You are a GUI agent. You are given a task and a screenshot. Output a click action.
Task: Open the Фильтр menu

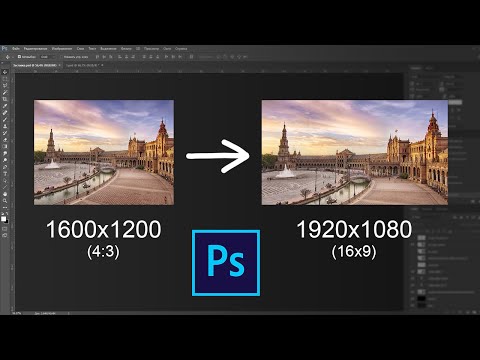126,49
